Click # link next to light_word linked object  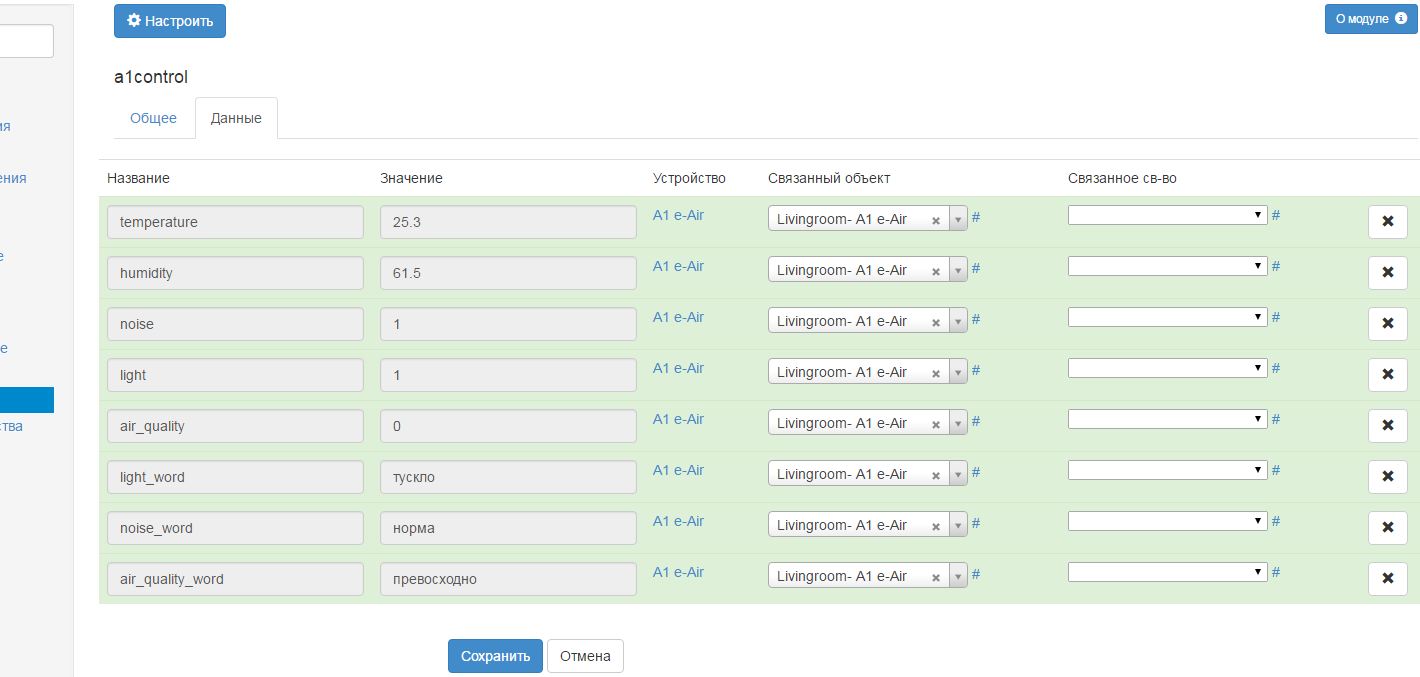pyautogui.click(x=976, y=471)
